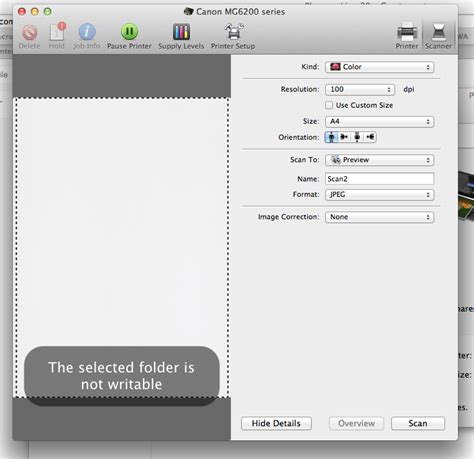Select the upright portrait orientation icon
The width and height of the screenshot is (474, 459).
point(331,137)
